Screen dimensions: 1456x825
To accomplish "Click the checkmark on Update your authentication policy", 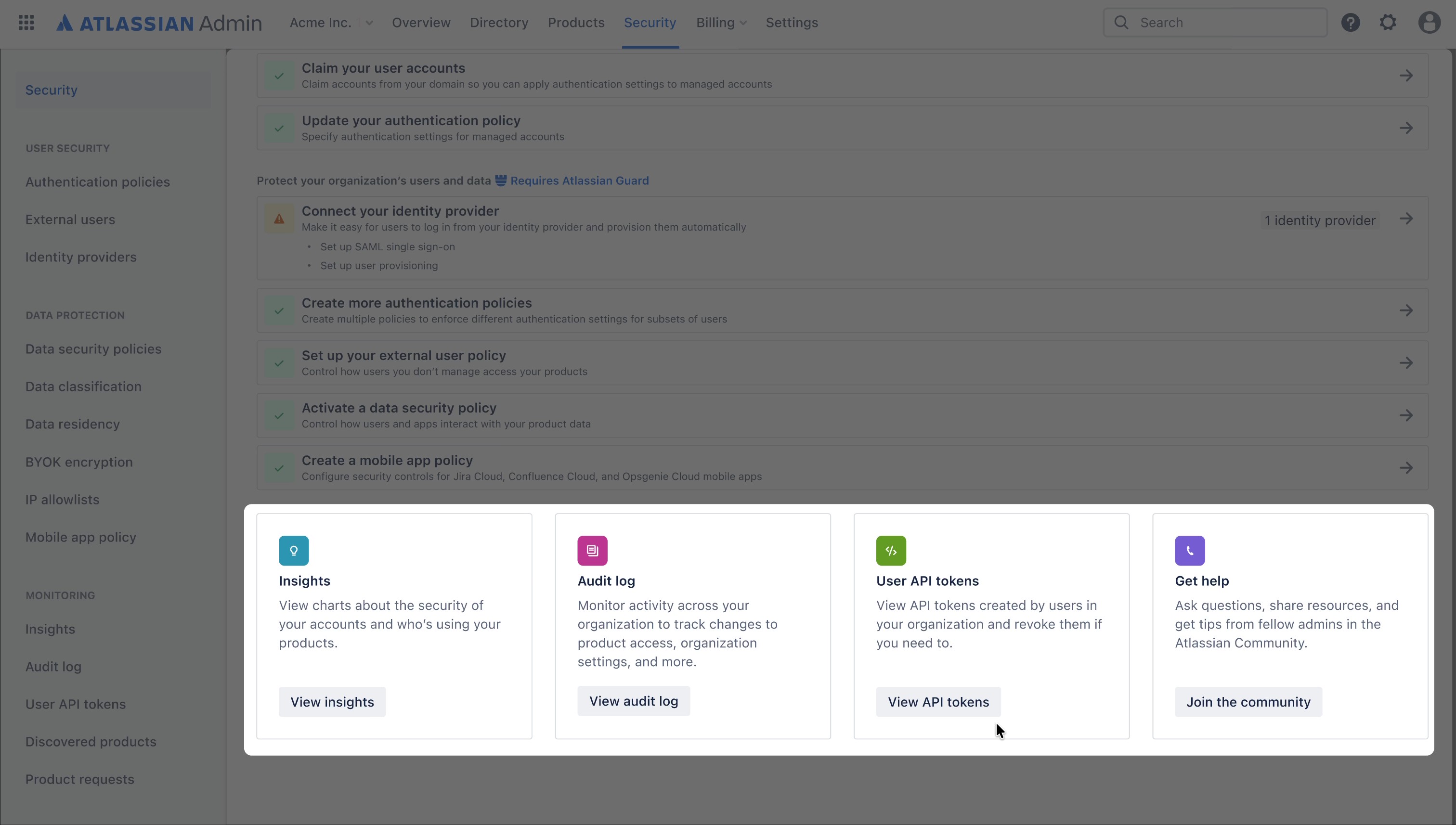I will (x=279, y=128).
